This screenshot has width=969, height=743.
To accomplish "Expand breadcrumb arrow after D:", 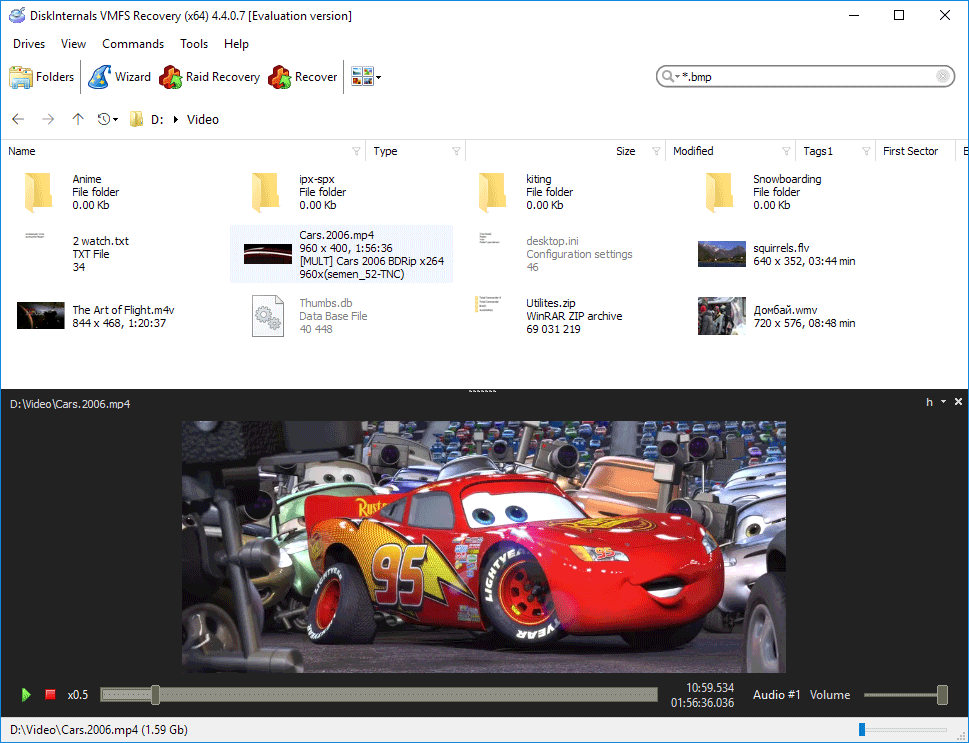I will pos(176,119).
